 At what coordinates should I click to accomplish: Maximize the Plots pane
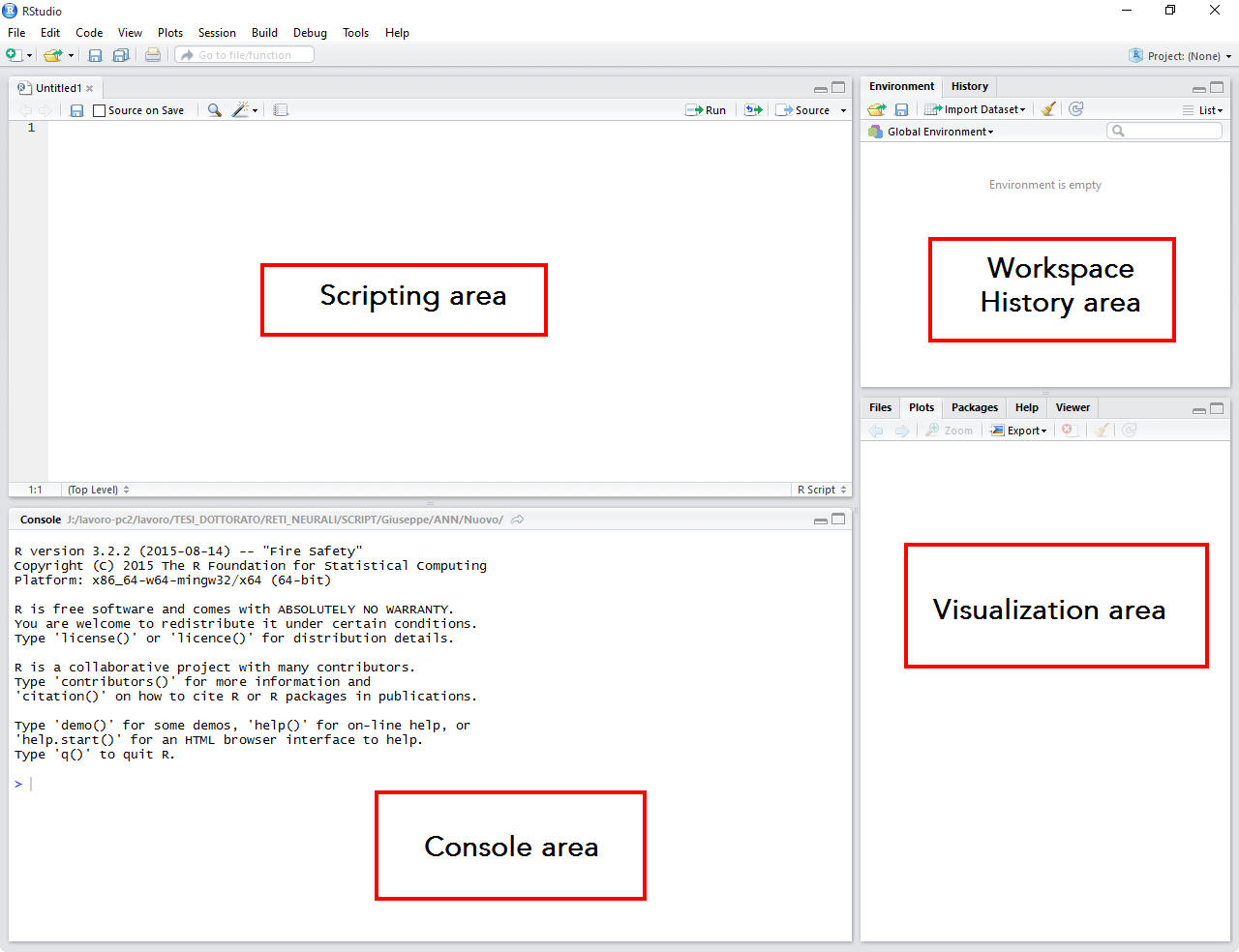point(1217,408)
